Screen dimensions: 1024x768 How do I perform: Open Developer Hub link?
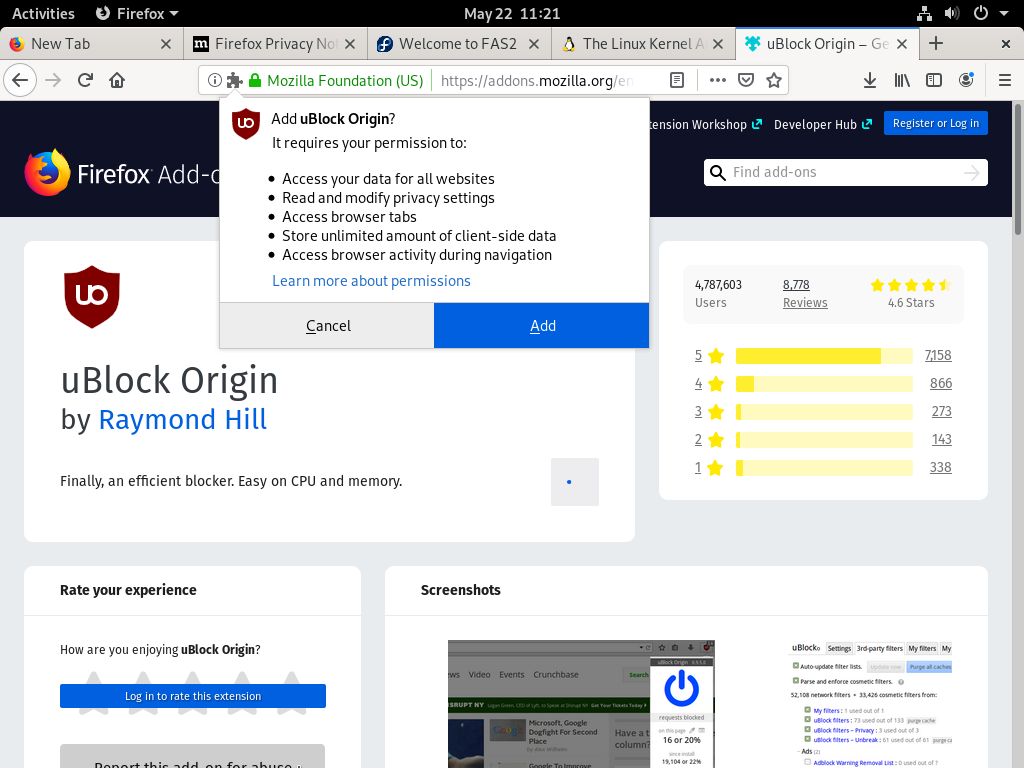tap(823, 124)
